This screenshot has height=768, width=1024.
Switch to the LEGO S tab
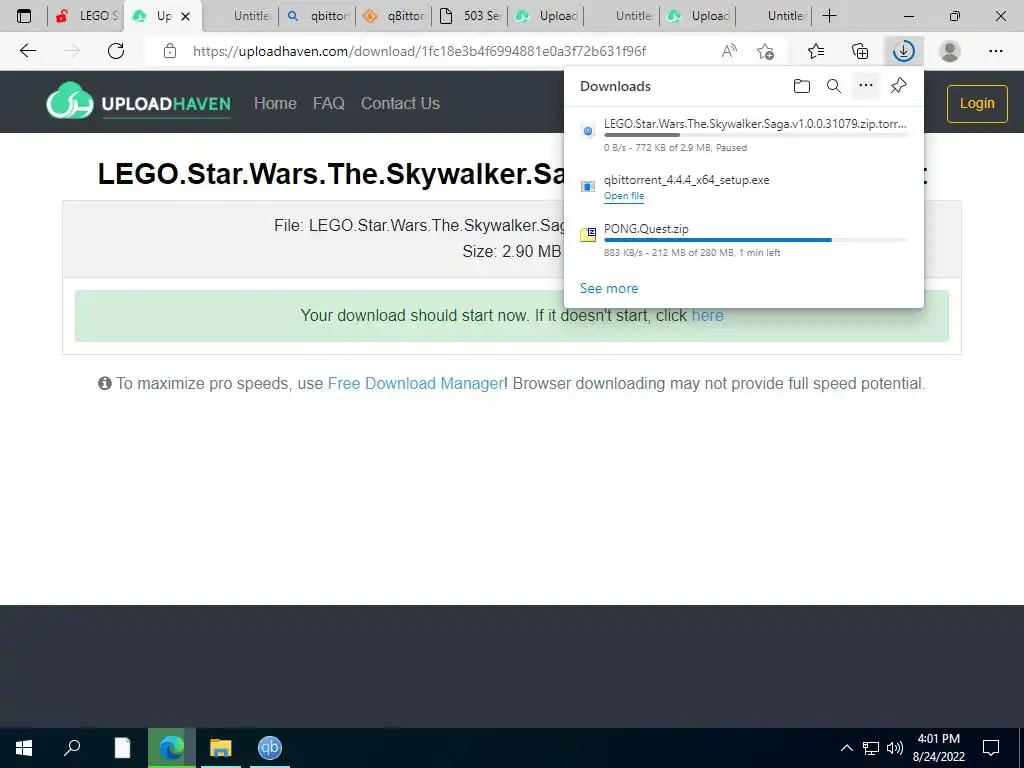coord(88,16)
